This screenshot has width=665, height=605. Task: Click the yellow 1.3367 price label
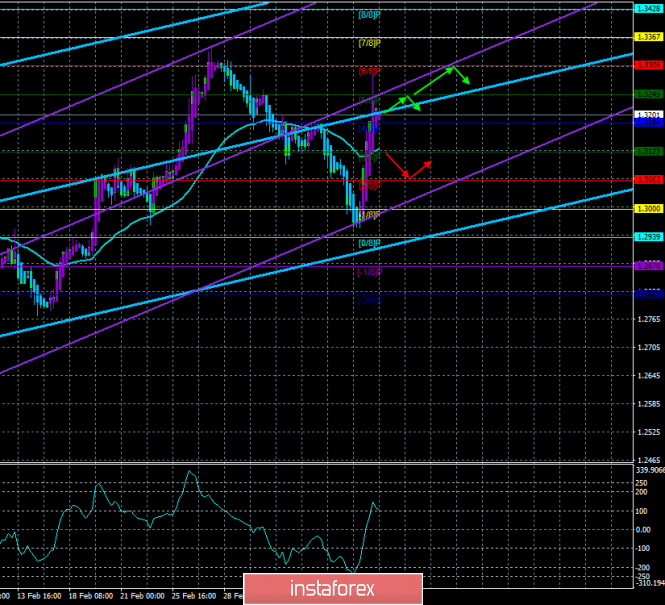pos(649,37)
